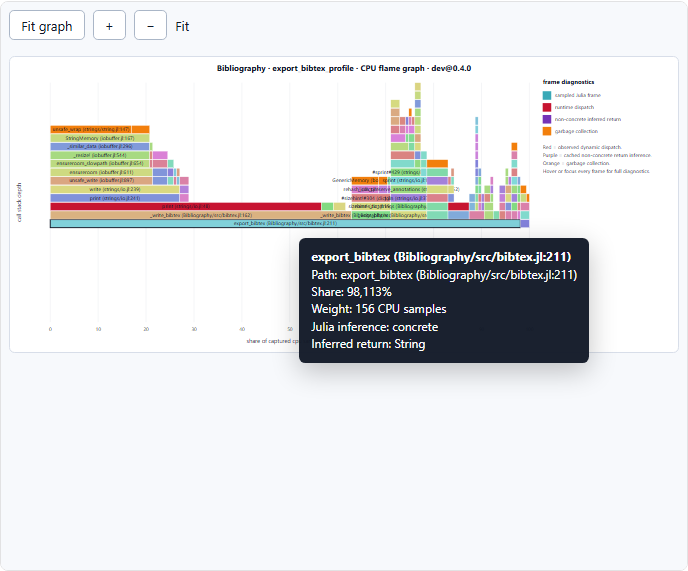The width and height of the screenshot is (688, 571).
Task: Zoom in with the plus button
Action: point(109,25)
